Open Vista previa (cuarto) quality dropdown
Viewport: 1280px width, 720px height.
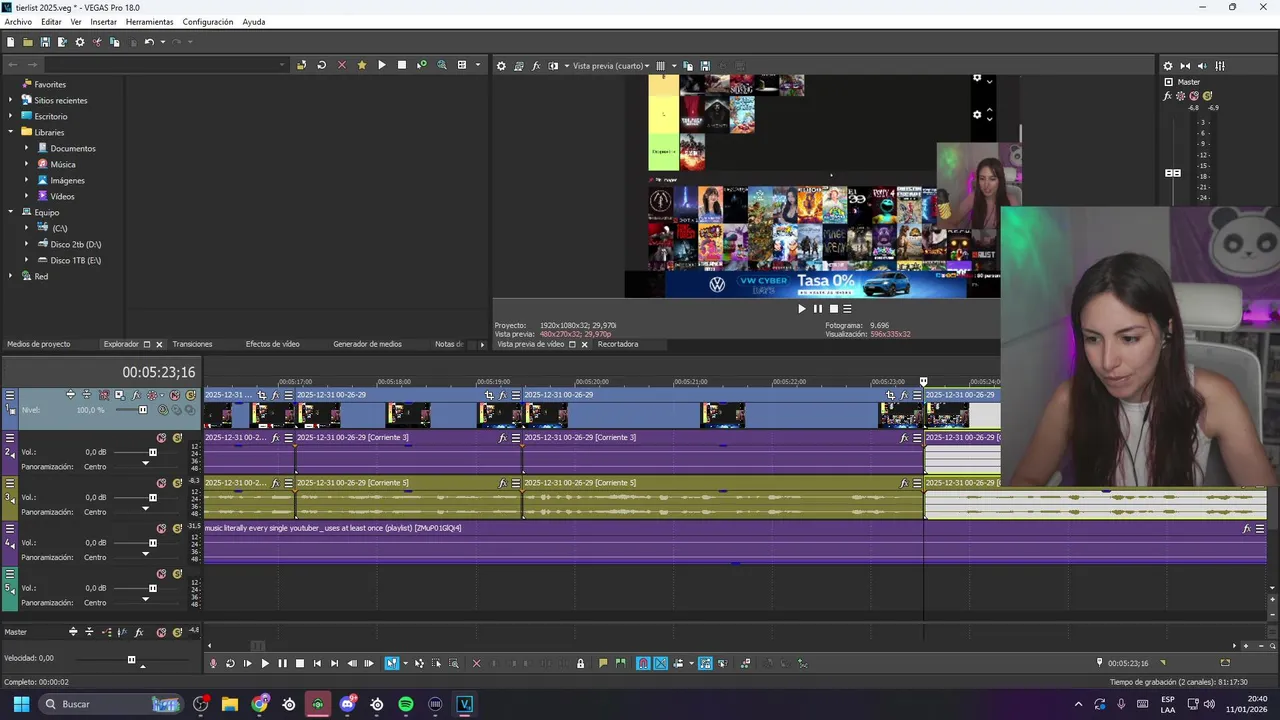(610, 66)
